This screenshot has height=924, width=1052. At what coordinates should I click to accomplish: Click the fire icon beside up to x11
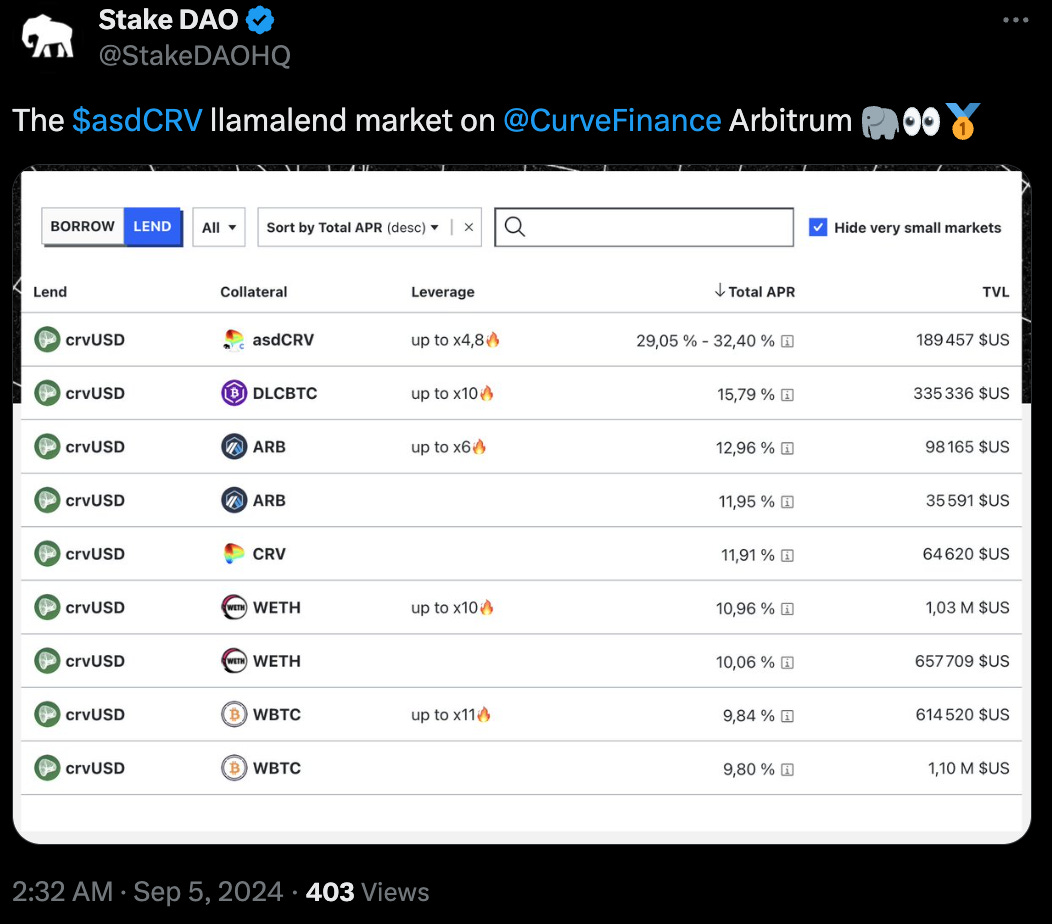coord(484,715)
